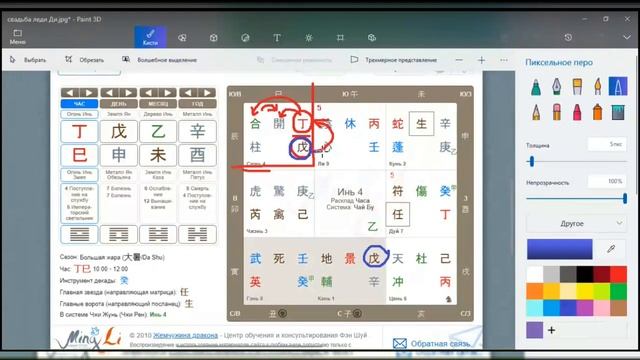The width and height of the screenshot is (640, 360).
Task: Select the Calligraphy pen brush
Action: tap(557, 87)
